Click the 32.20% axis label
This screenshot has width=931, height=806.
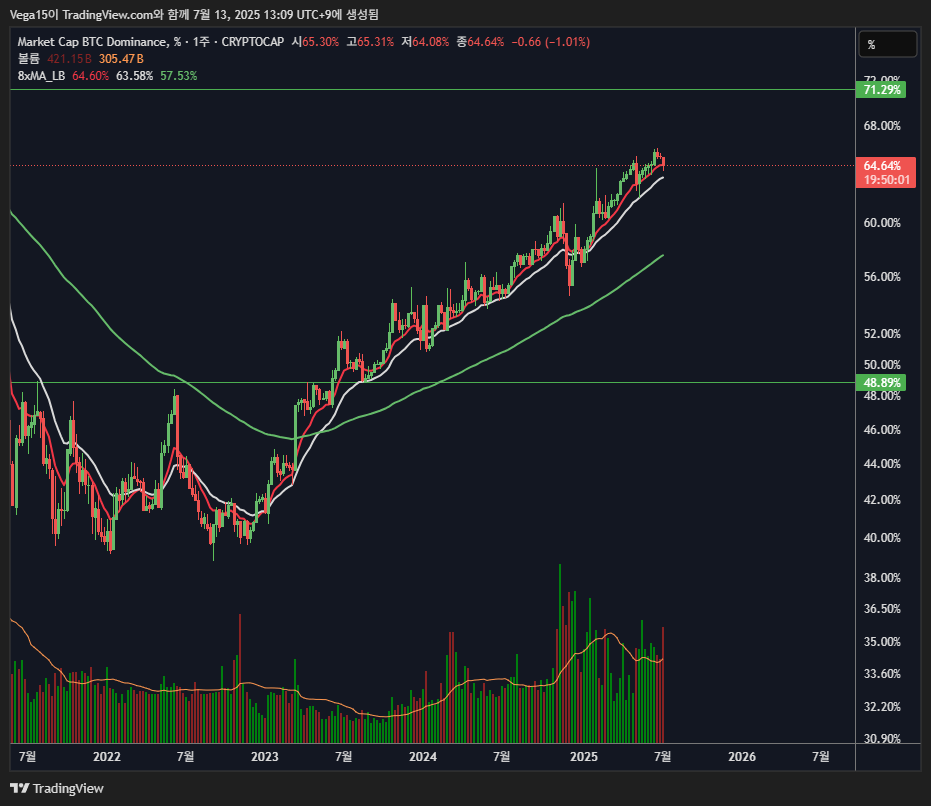882,707
